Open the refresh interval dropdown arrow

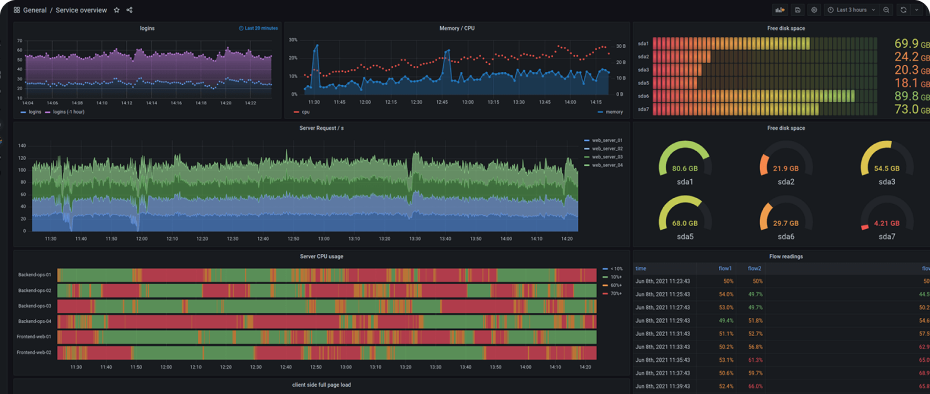(916, 10)
